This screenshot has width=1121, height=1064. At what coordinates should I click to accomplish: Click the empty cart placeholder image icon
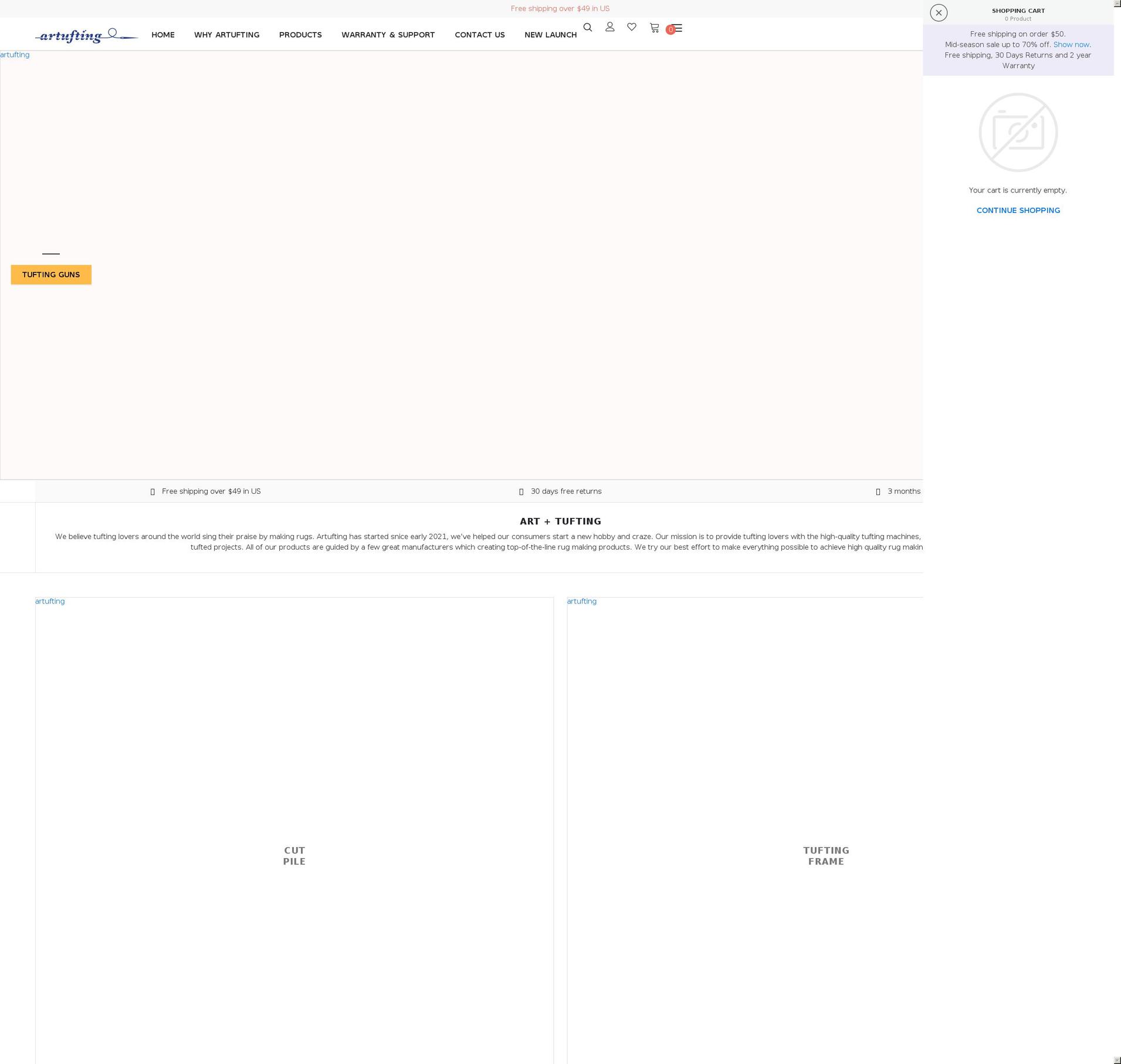1018,132
